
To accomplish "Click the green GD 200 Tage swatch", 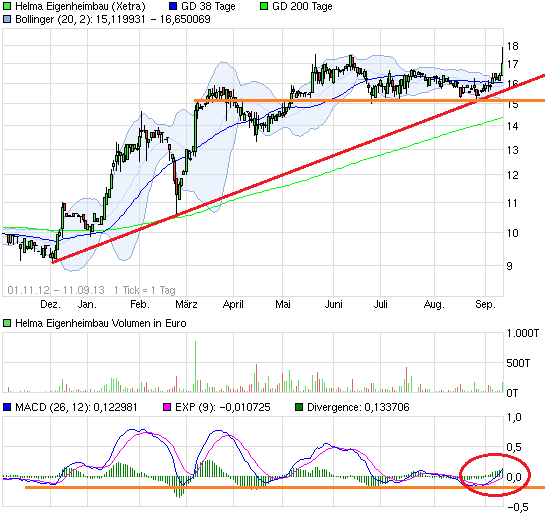I will click(x=264, y=6).
